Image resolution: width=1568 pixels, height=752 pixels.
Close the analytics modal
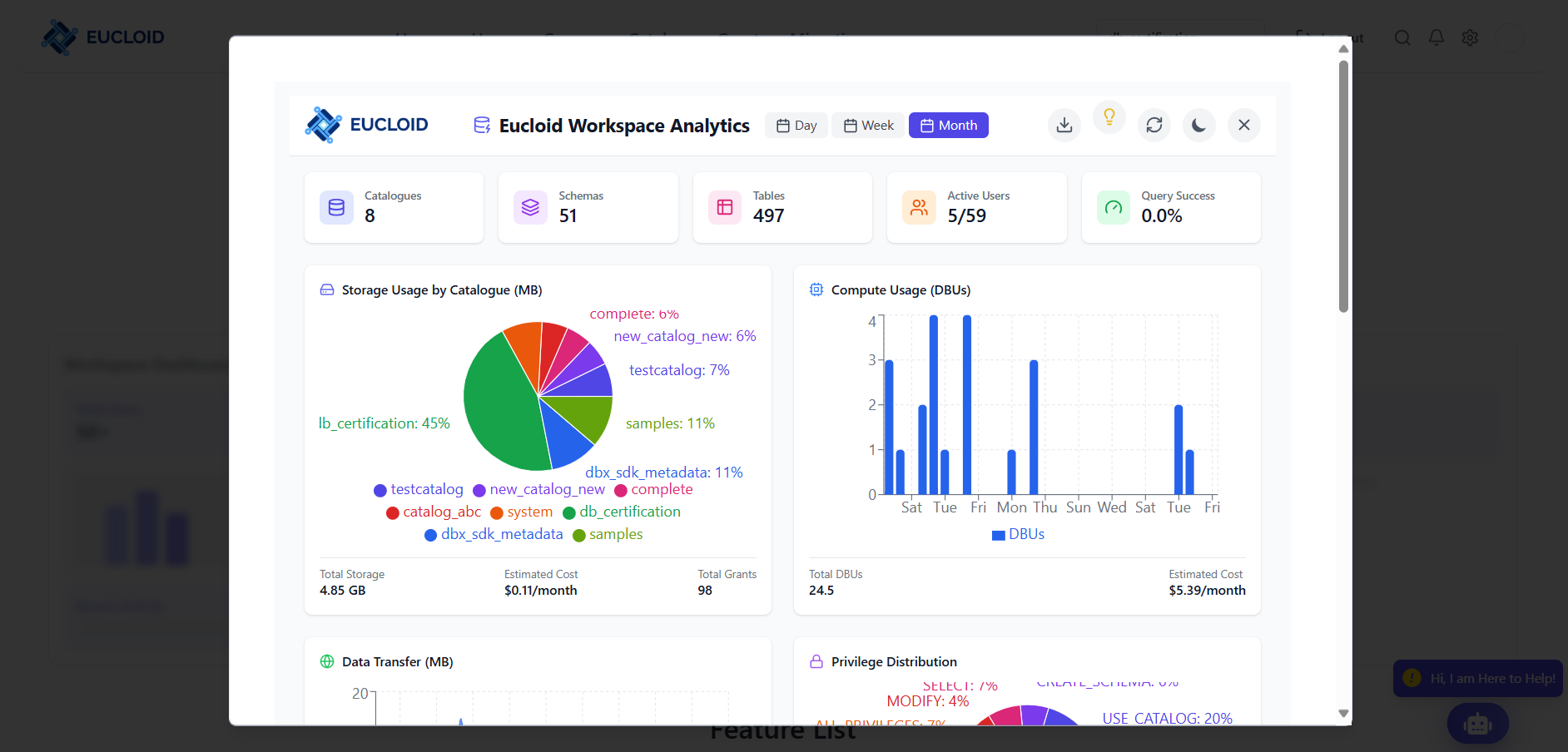1243,125
